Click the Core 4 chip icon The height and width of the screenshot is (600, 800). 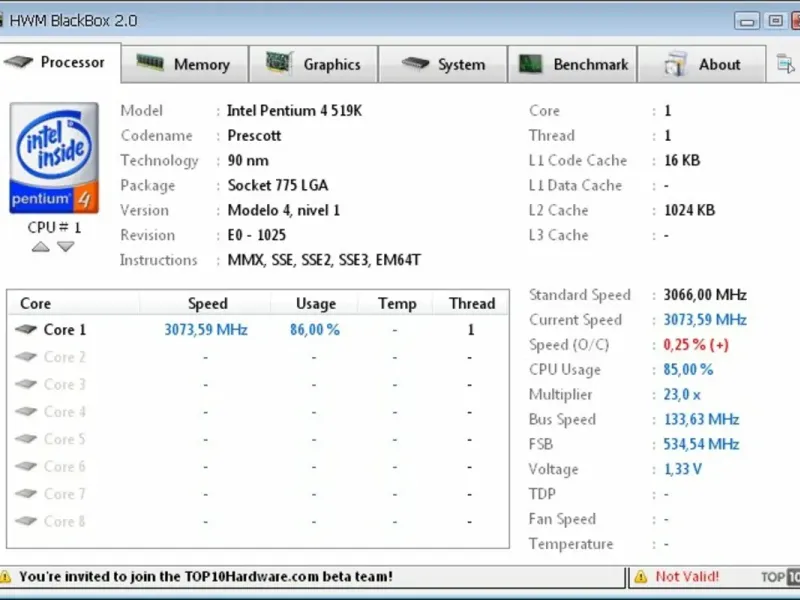point(26,411)
